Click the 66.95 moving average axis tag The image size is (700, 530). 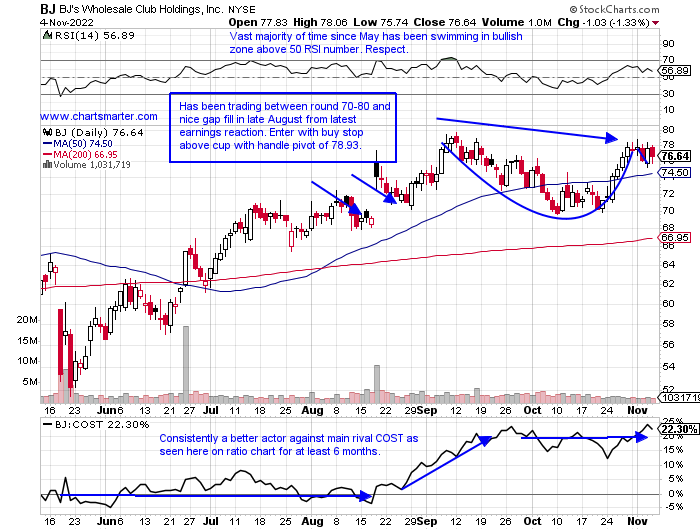(x=675, y=237)
